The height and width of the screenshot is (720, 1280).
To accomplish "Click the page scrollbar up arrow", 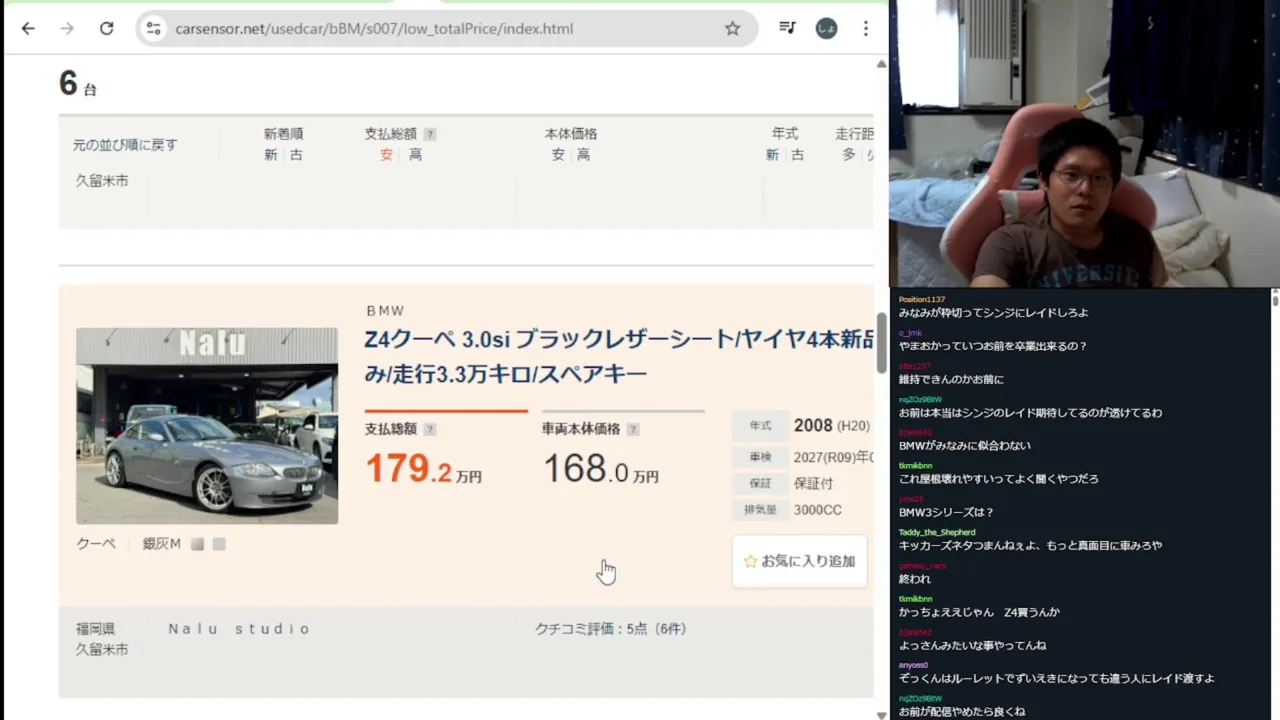I will click(881, 63).
